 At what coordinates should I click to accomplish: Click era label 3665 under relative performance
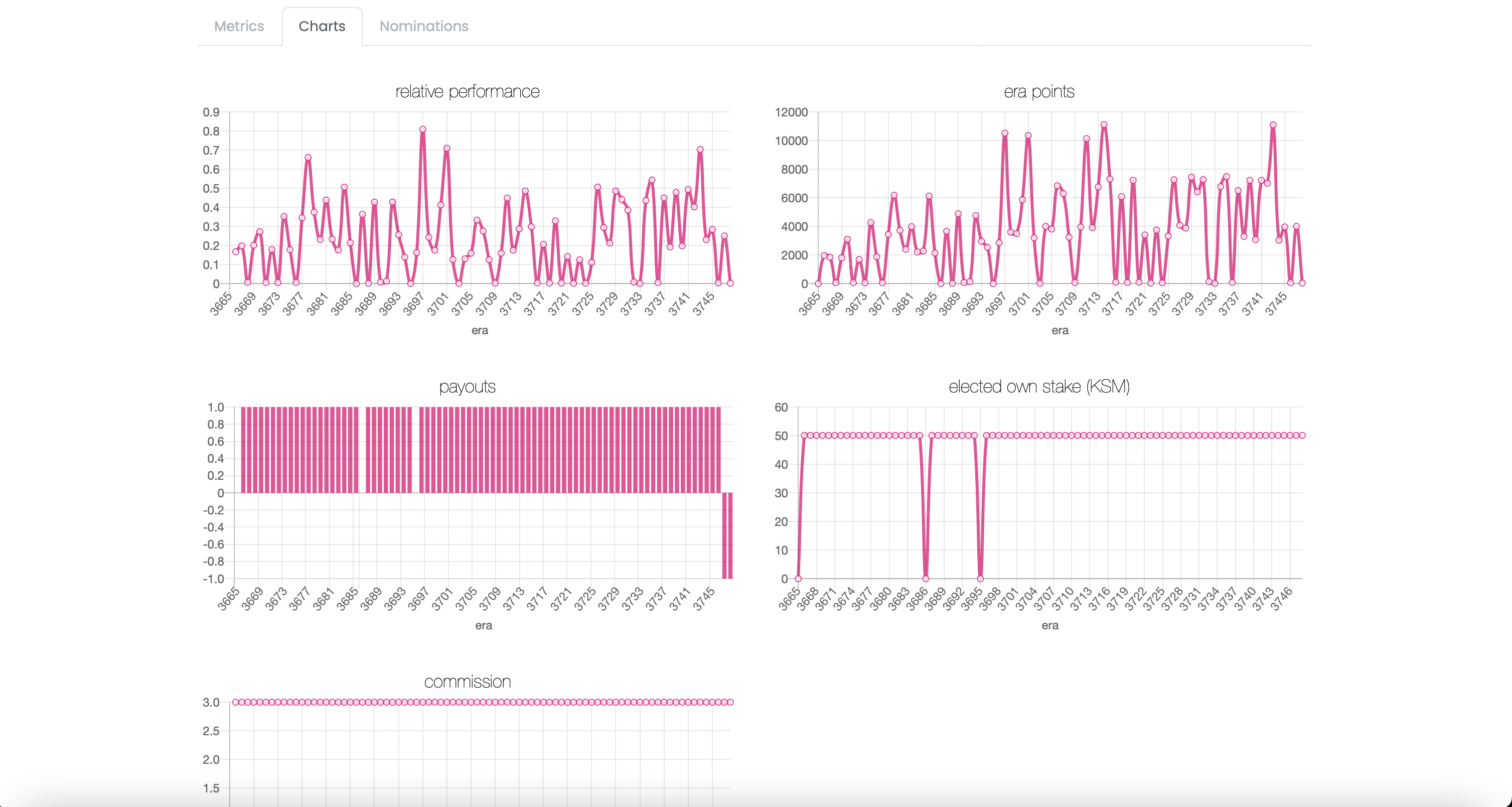(x=221, y=304)
